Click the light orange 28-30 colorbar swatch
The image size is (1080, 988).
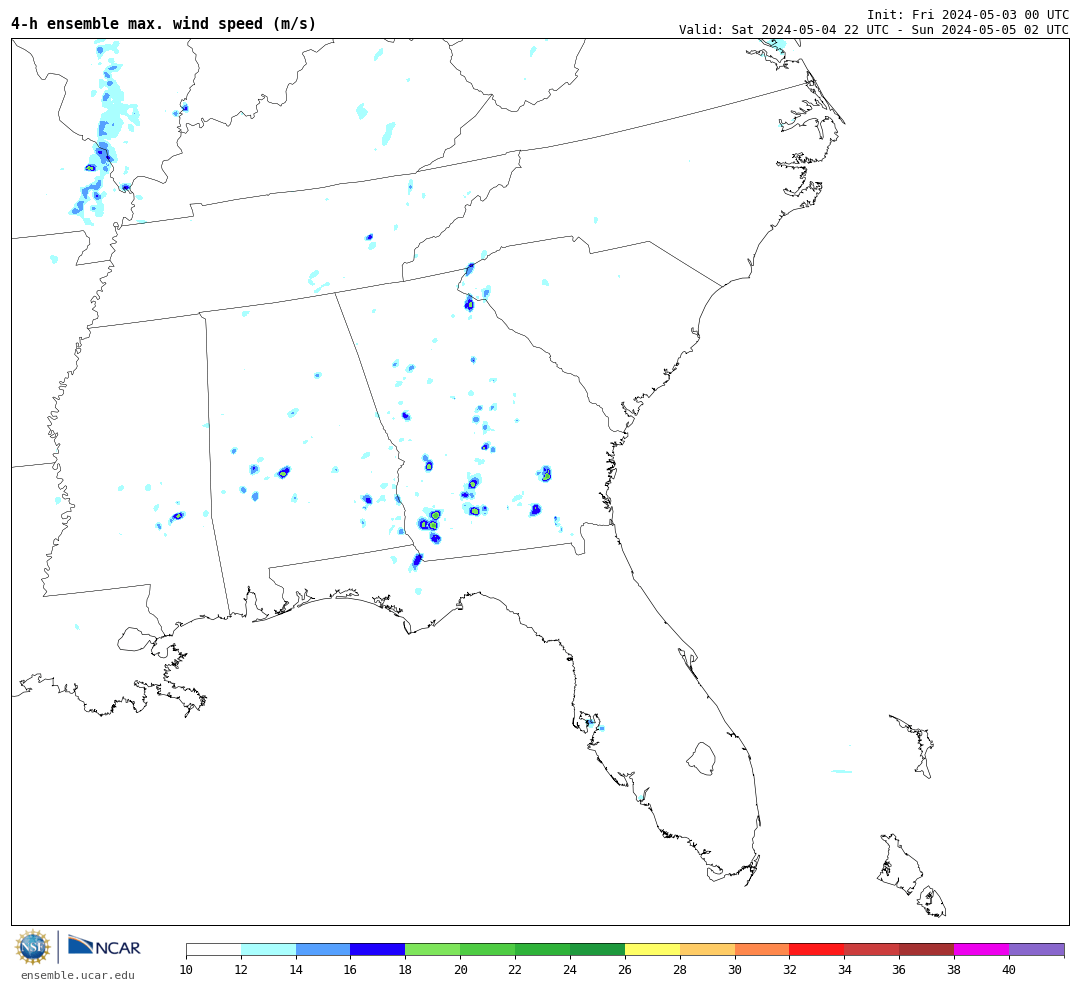(707, 949)
